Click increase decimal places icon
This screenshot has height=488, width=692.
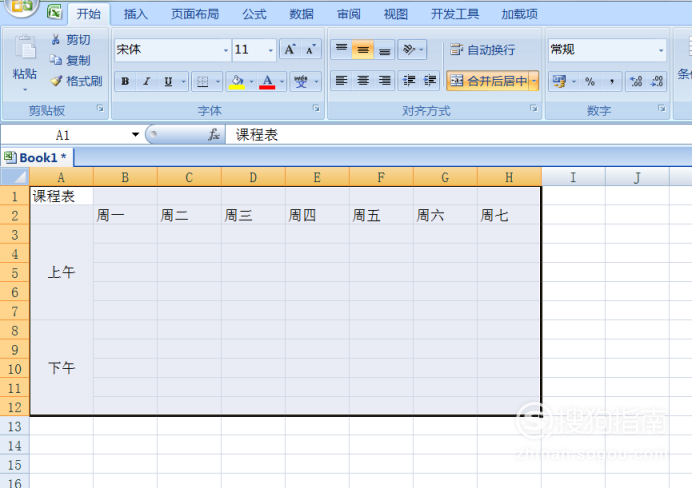pyautogui.click(x=636, y=82)
